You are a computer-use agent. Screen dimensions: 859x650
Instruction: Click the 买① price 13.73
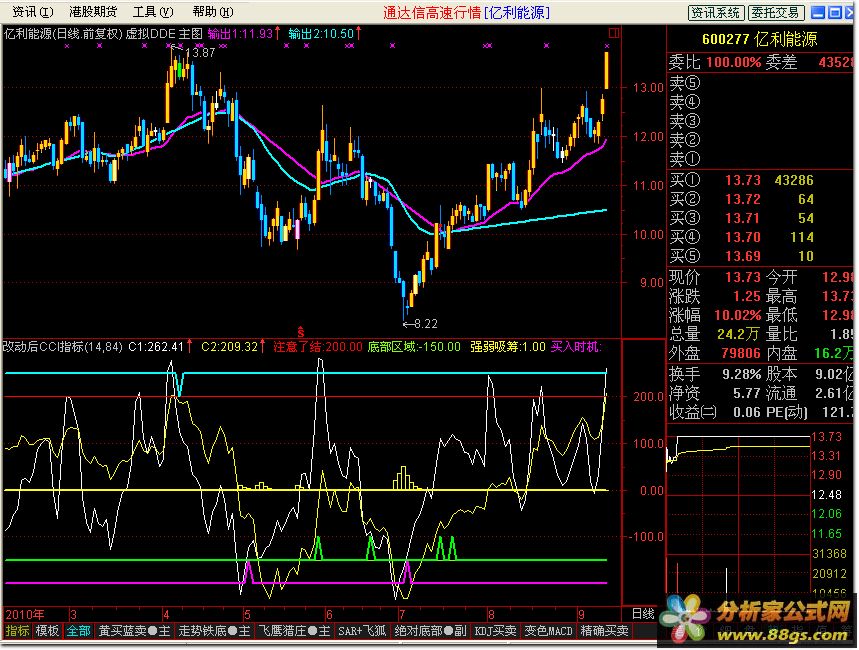pos(743,180)
